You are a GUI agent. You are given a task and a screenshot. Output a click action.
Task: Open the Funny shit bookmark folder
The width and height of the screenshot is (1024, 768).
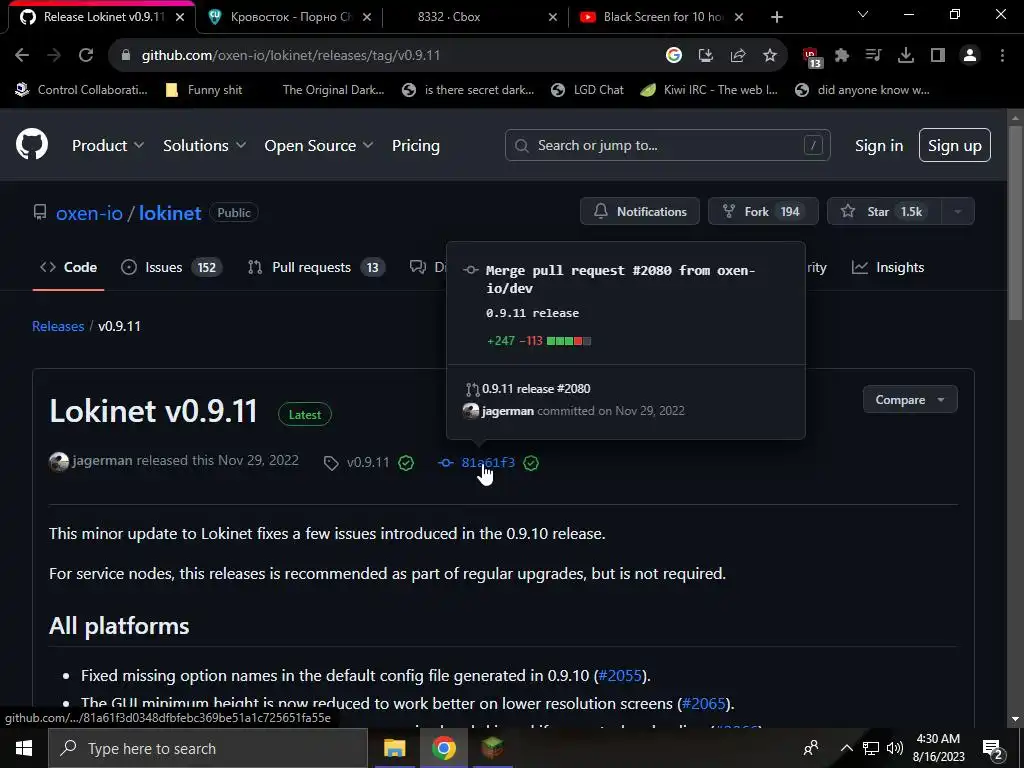tap(204, 90)
